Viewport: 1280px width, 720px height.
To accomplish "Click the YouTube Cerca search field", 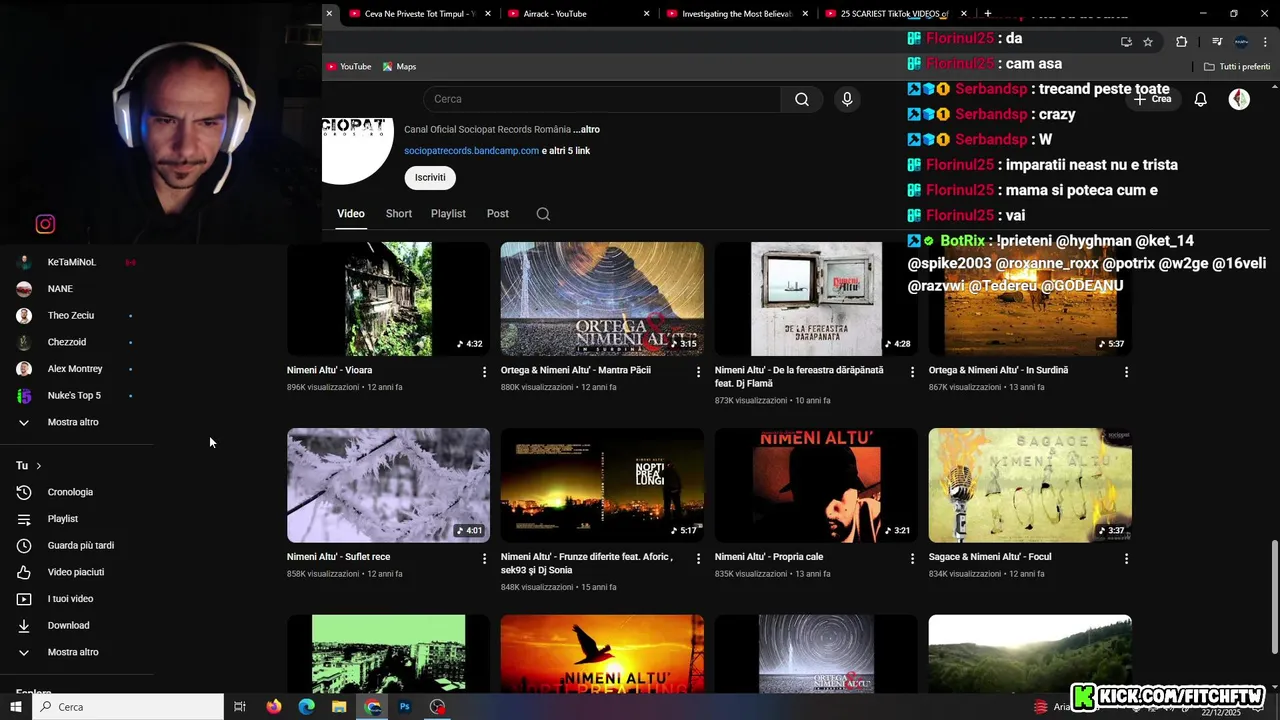I will pyautogui.click(x=602, y=99).
